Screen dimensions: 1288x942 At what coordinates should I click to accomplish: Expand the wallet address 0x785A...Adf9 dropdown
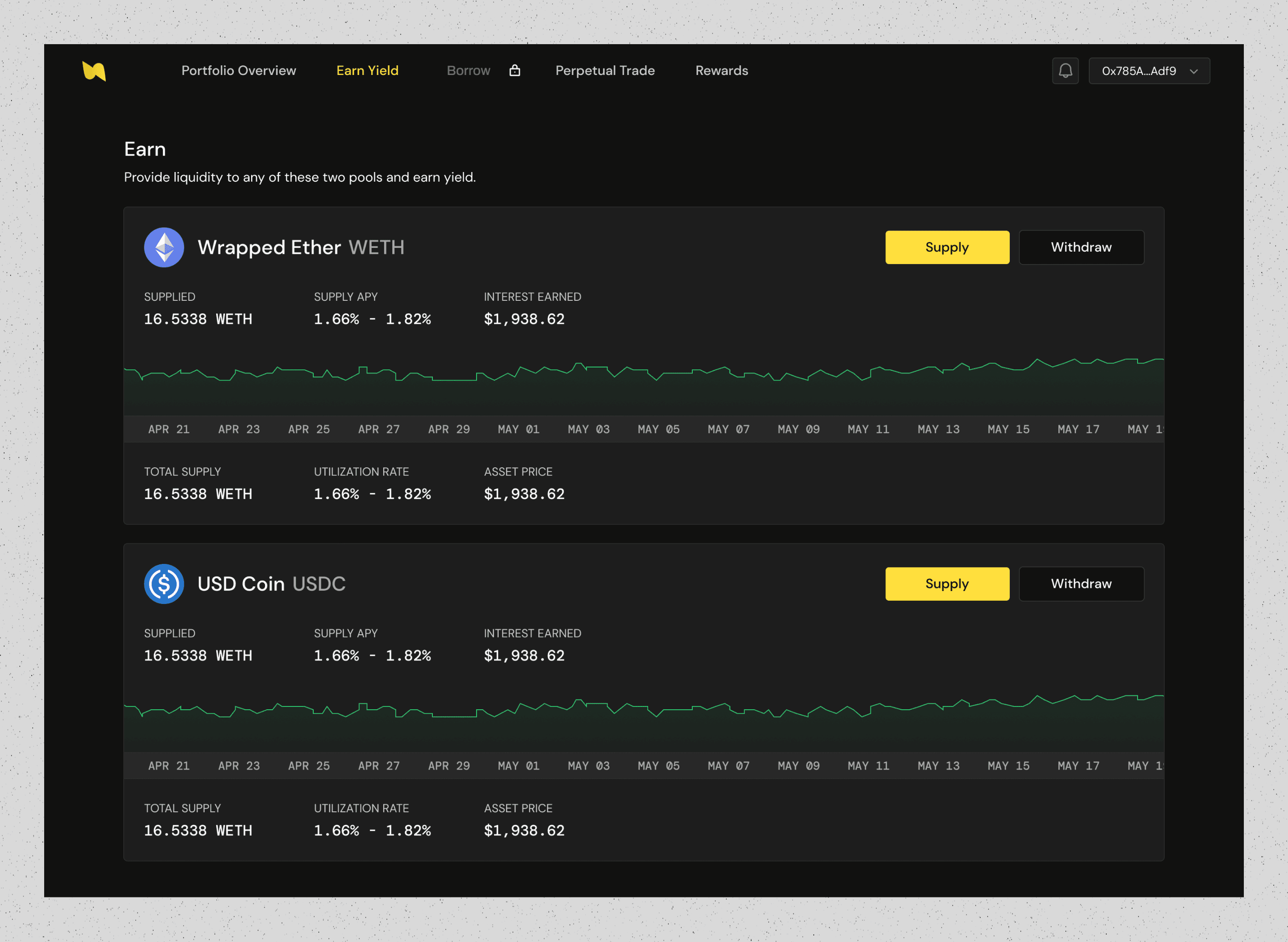pos(1138,71)
